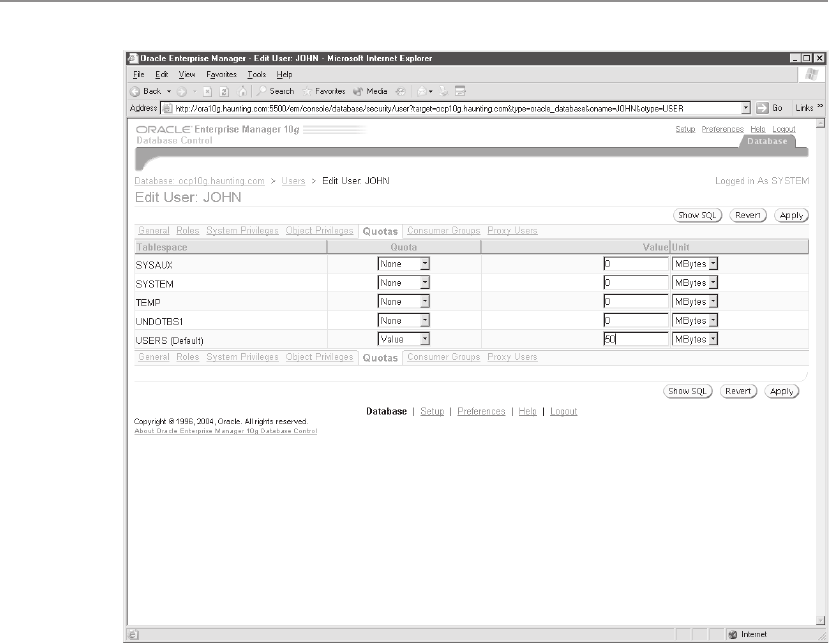829x643 pixels.
Task: Open the Search pane in toolbar
Action: point(275,91)
